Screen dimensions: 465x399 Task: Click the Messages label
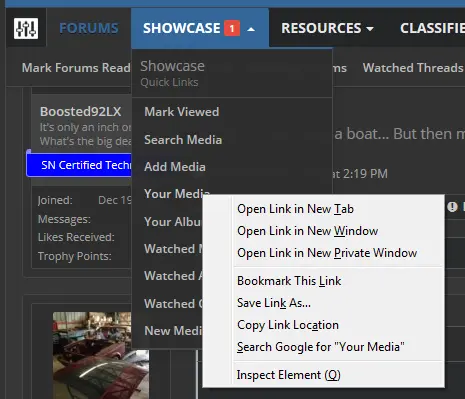point(64,219)
